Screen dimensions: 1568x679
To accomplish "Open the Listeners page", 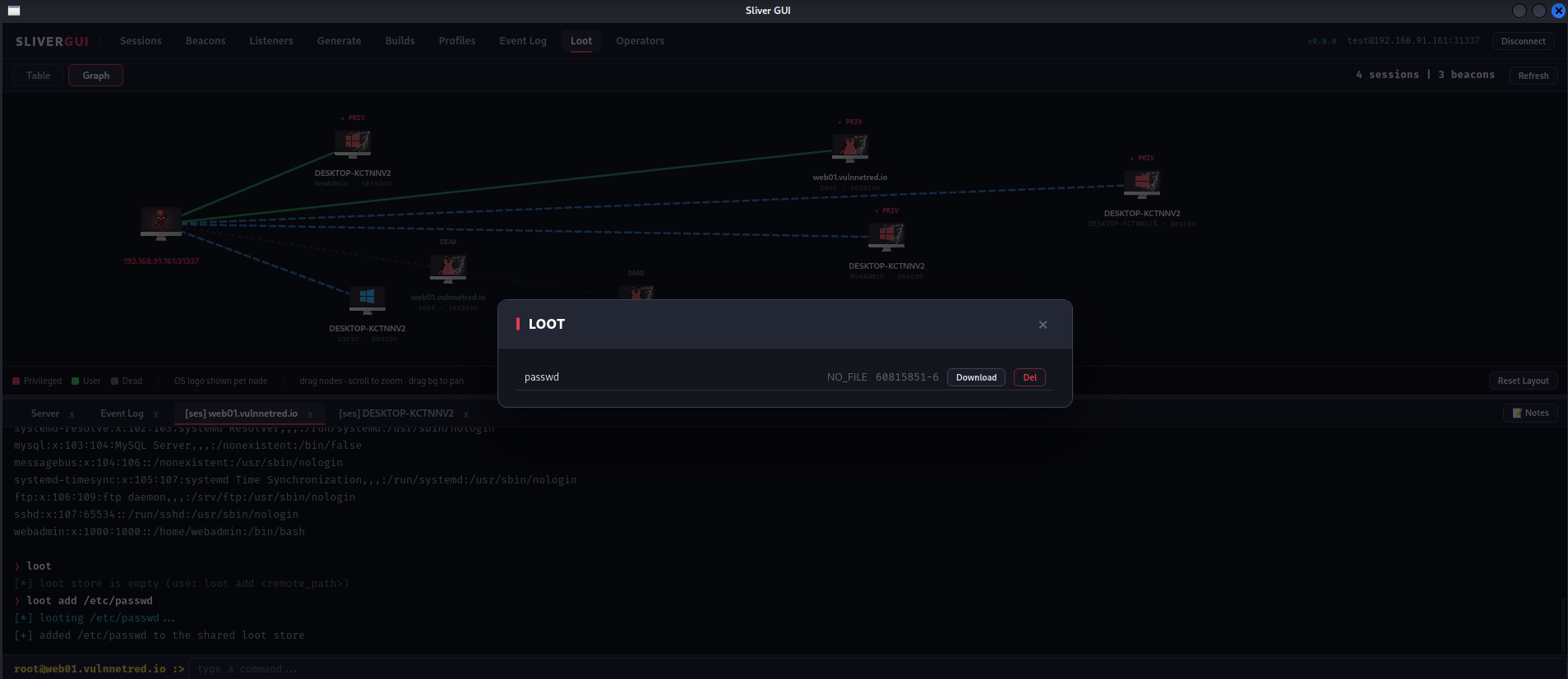I will click(271, 41).
